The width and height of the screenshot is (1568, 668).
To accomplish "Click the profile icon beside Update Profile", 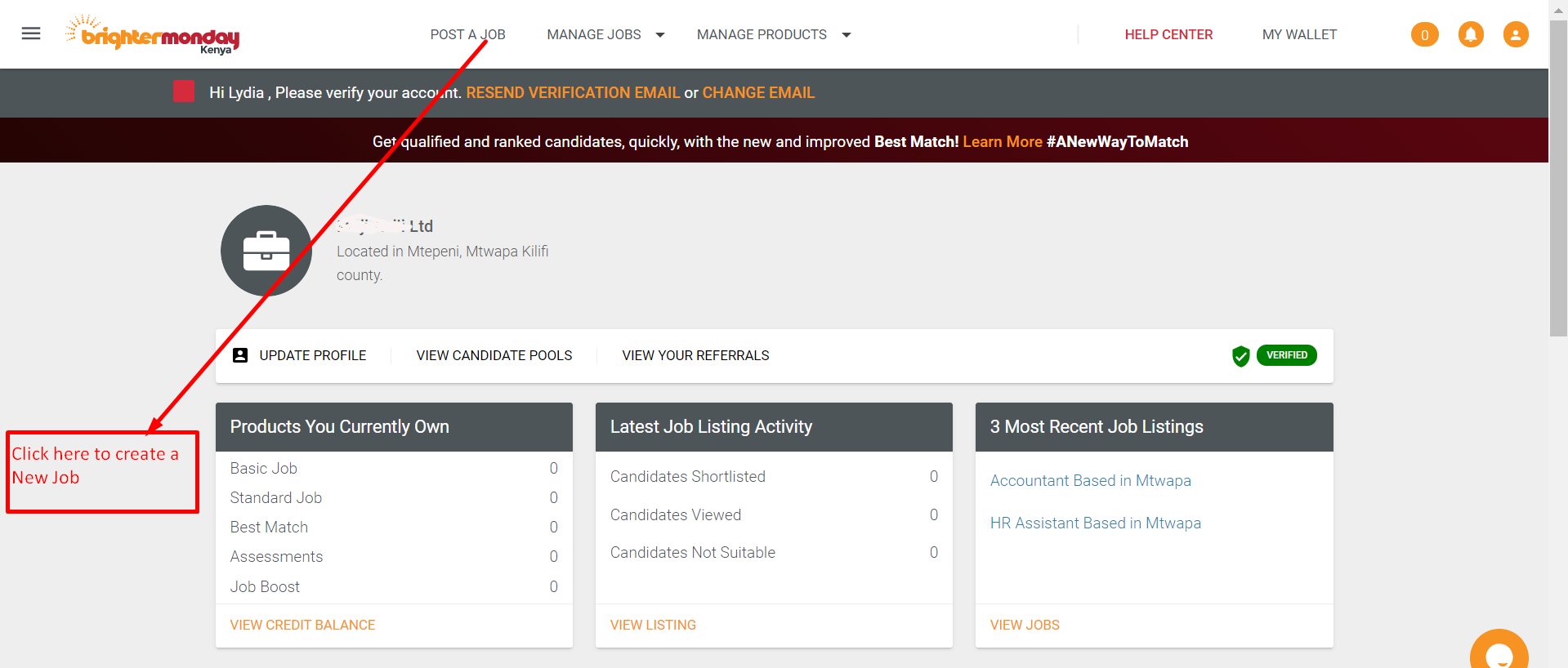I will click(x=240, y=355).
